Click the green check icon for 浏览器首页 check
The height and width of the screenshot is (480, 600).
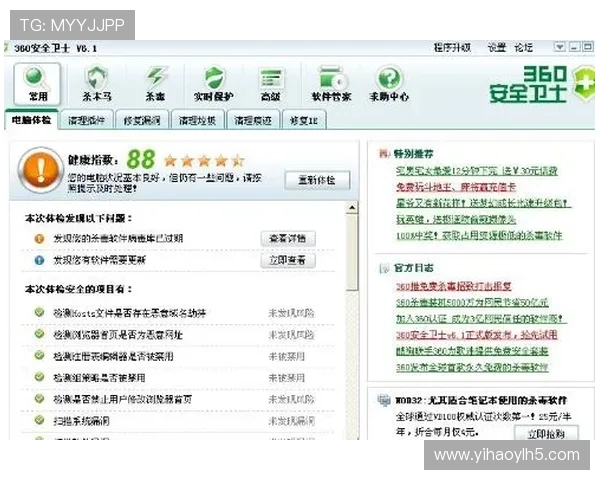click(39, 334)
